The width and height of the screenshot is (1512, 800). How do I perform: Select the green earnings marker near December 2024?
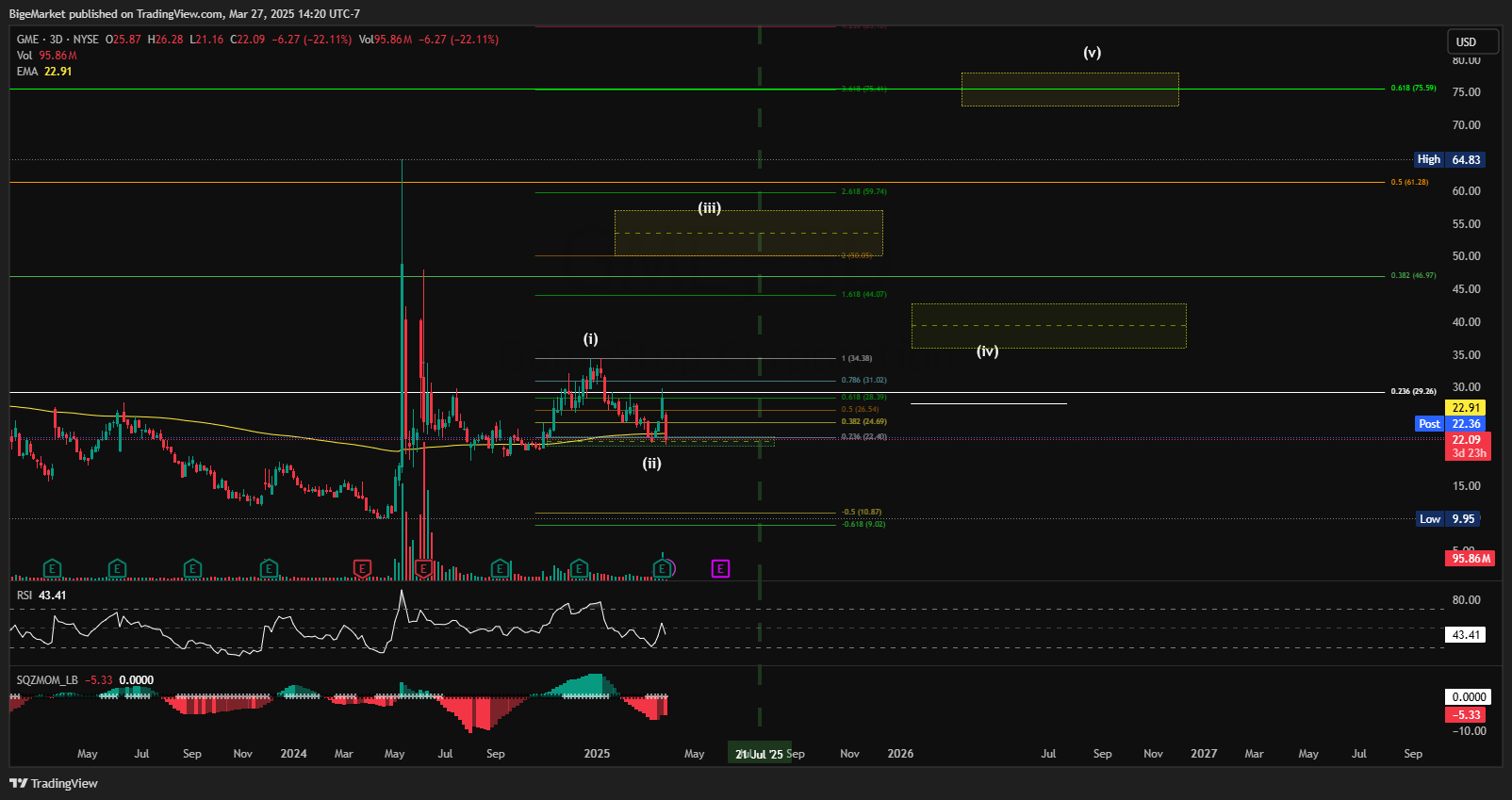(579, 568)
